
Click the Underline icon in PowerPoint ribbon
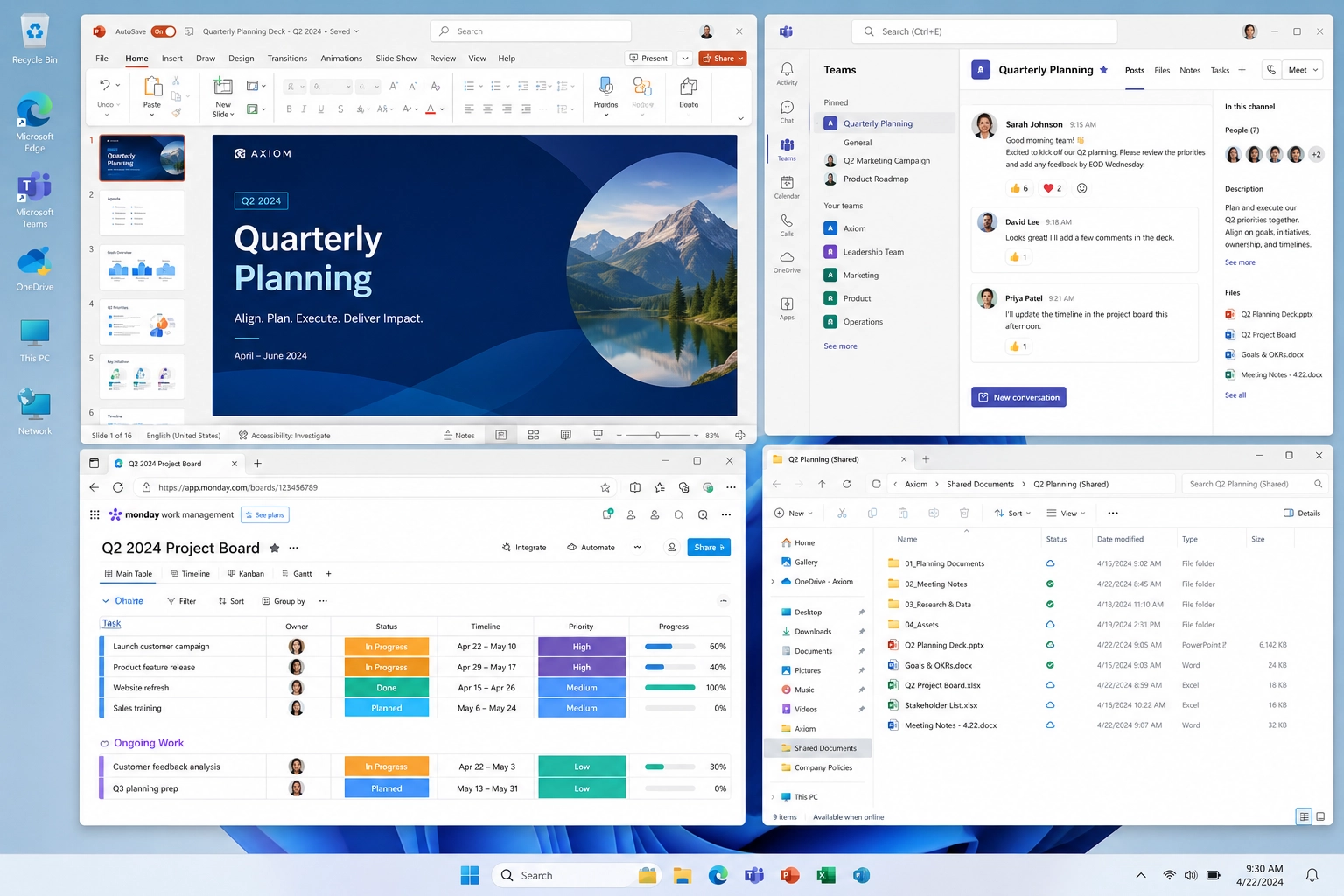click(321, 109)
